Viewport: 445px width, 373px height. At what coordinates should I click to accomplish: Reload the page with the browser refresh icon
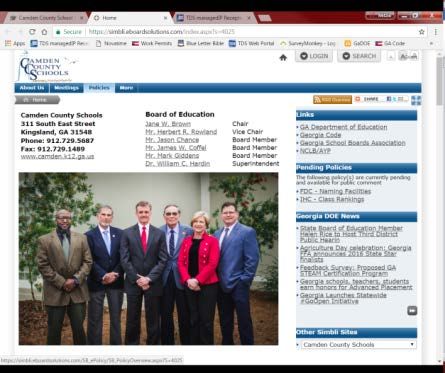(32, 32)
